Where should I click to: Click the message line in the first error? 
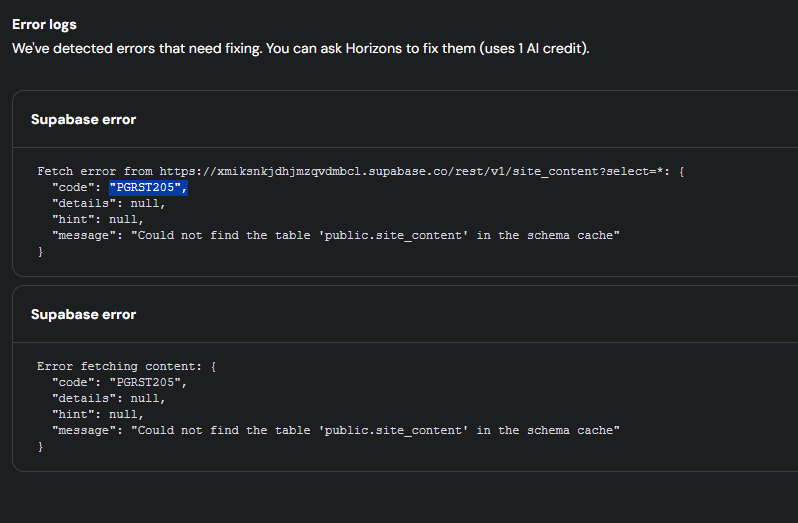335,235
